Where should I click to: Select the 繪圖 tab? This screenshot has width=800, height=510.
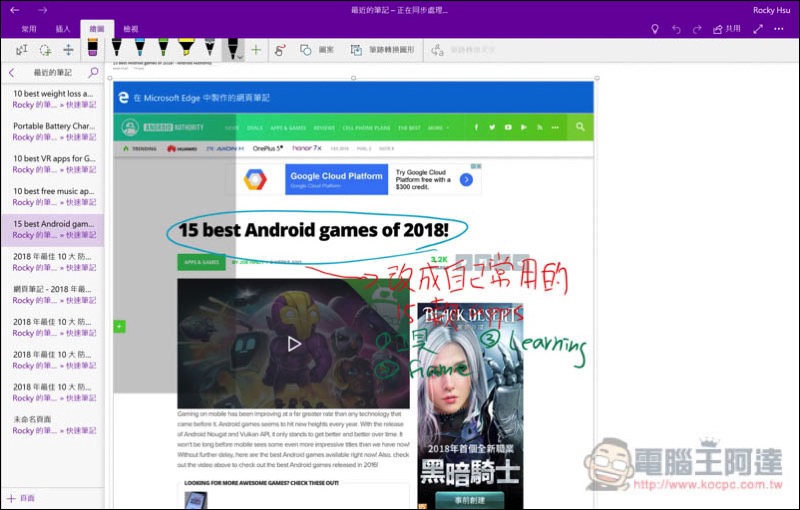(97, 29)
